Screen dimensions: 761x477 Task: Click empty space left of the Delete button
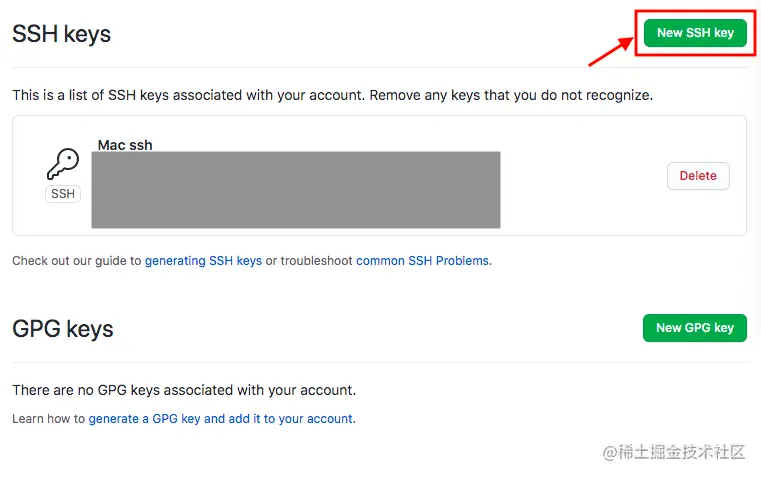coord(582,176)
